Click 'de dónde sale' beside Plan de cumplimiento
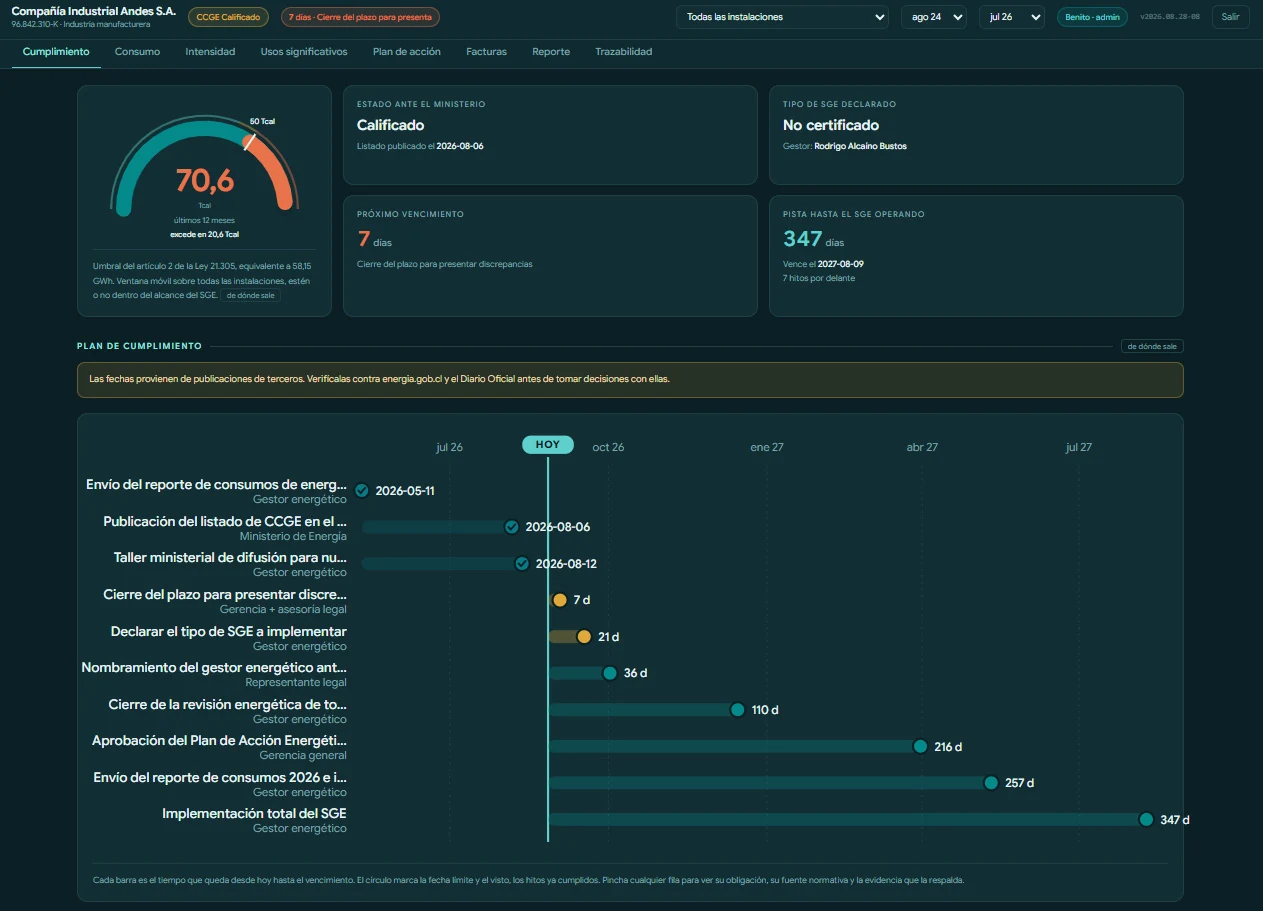 click(x=1152, y=346)
